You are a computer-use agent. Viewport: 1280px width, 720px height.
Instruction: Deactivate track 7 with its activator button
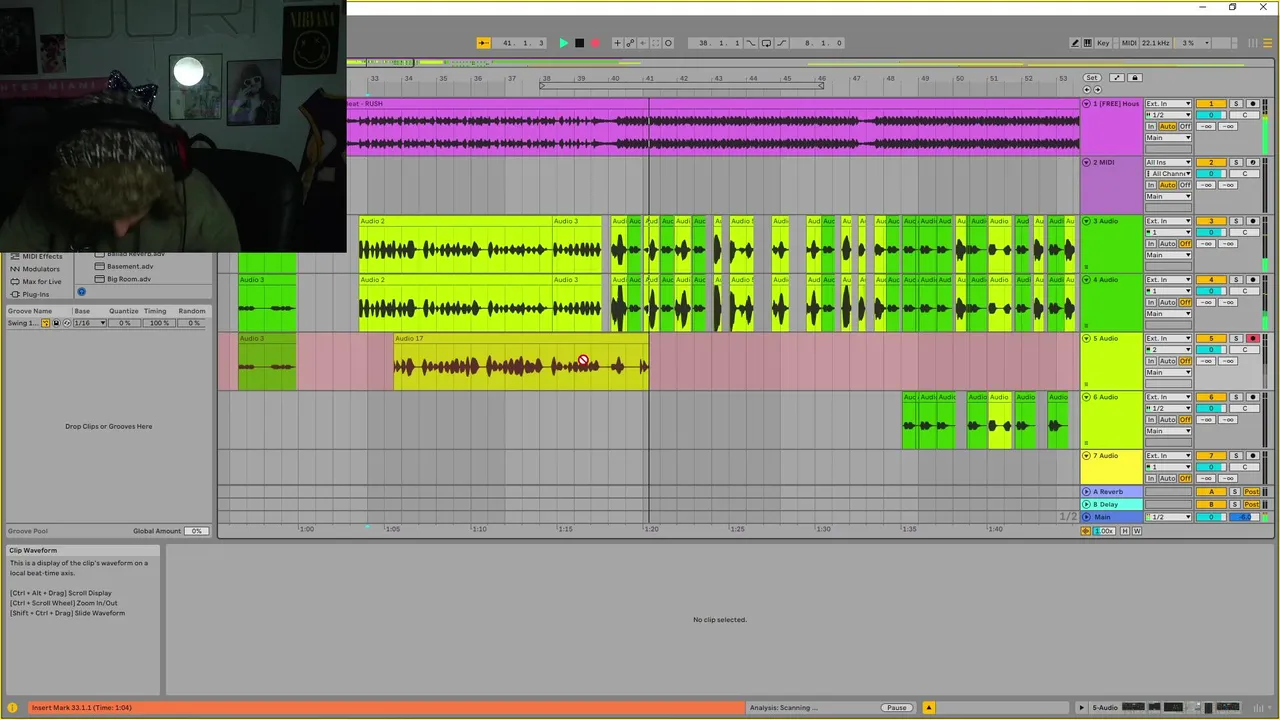pos(1211,456)
